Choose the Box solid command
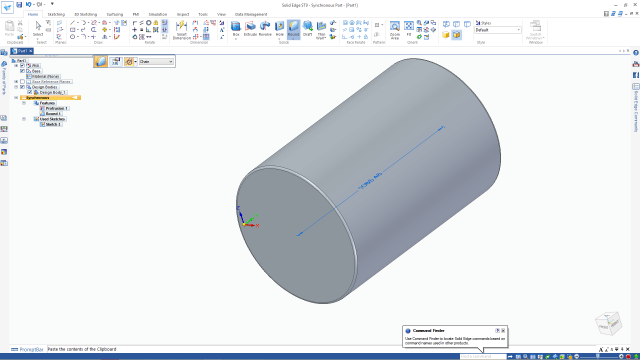Screen dimensions: 640x360 pyautogui.click(x=236, y=29)
